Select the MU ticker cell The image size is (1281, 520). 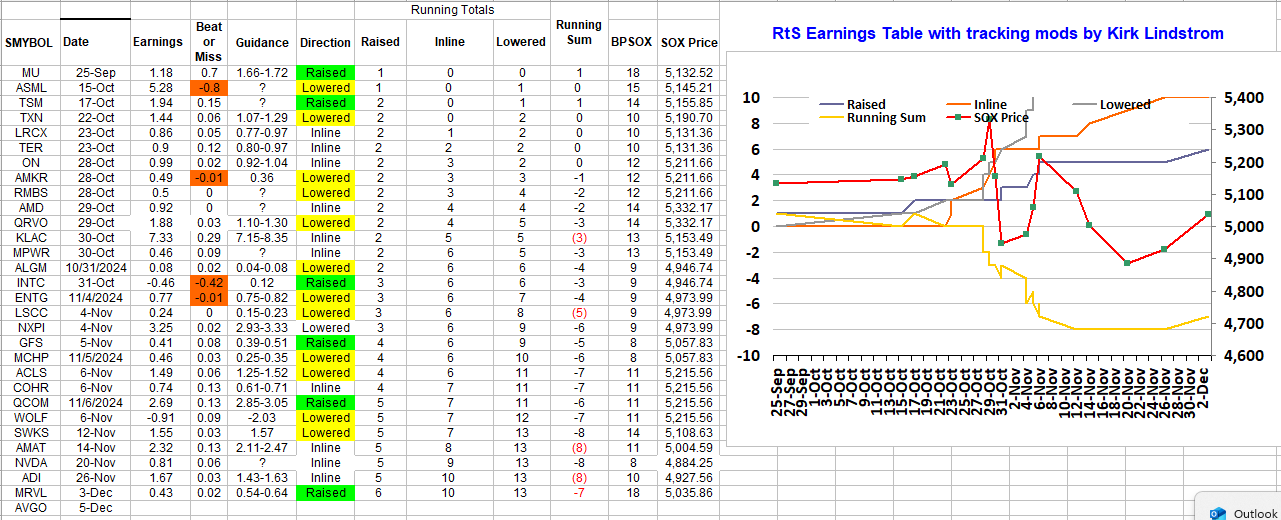(x=30, y=73)
